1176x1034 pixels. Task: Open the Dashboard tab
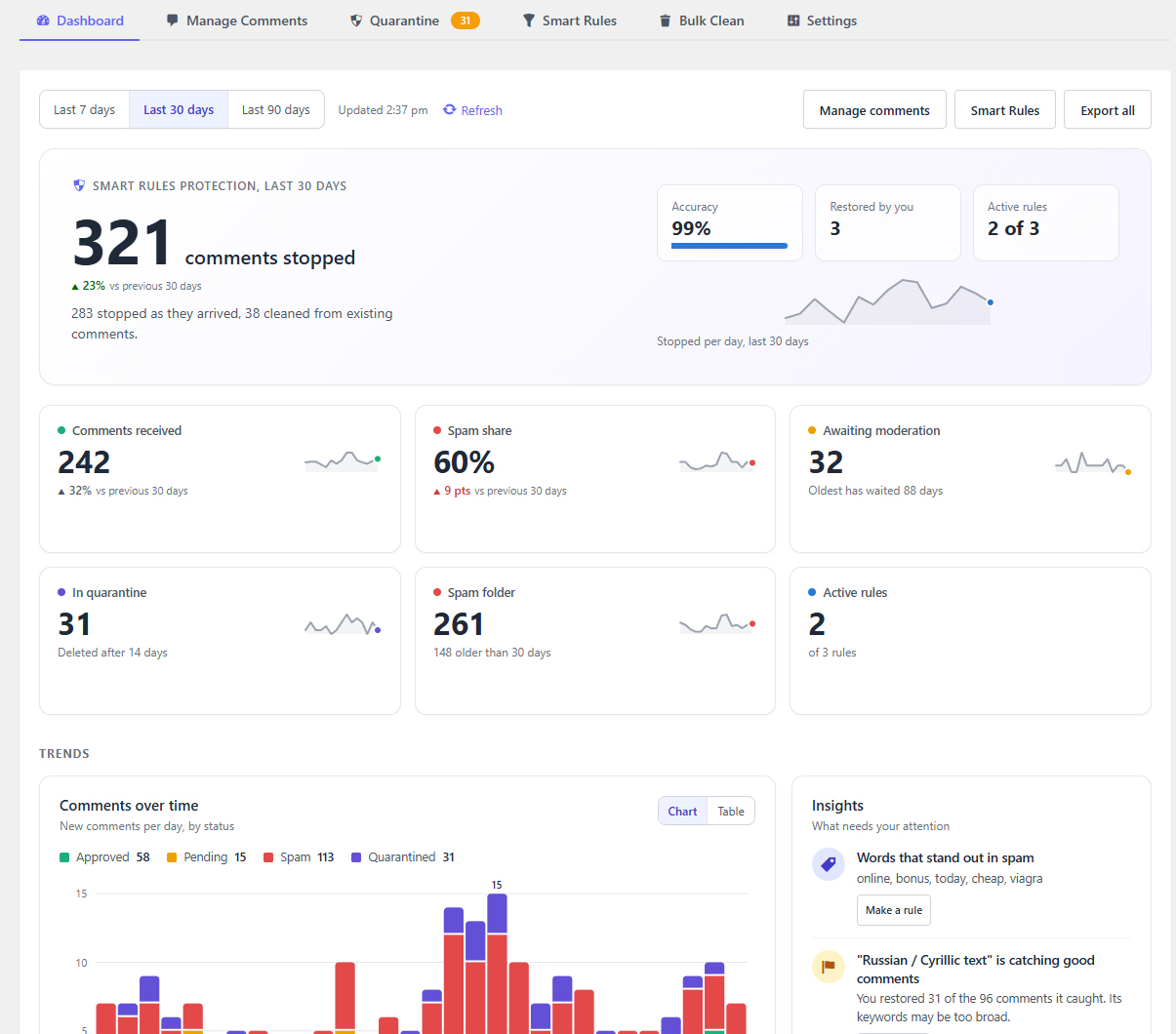tap(79, 20)
